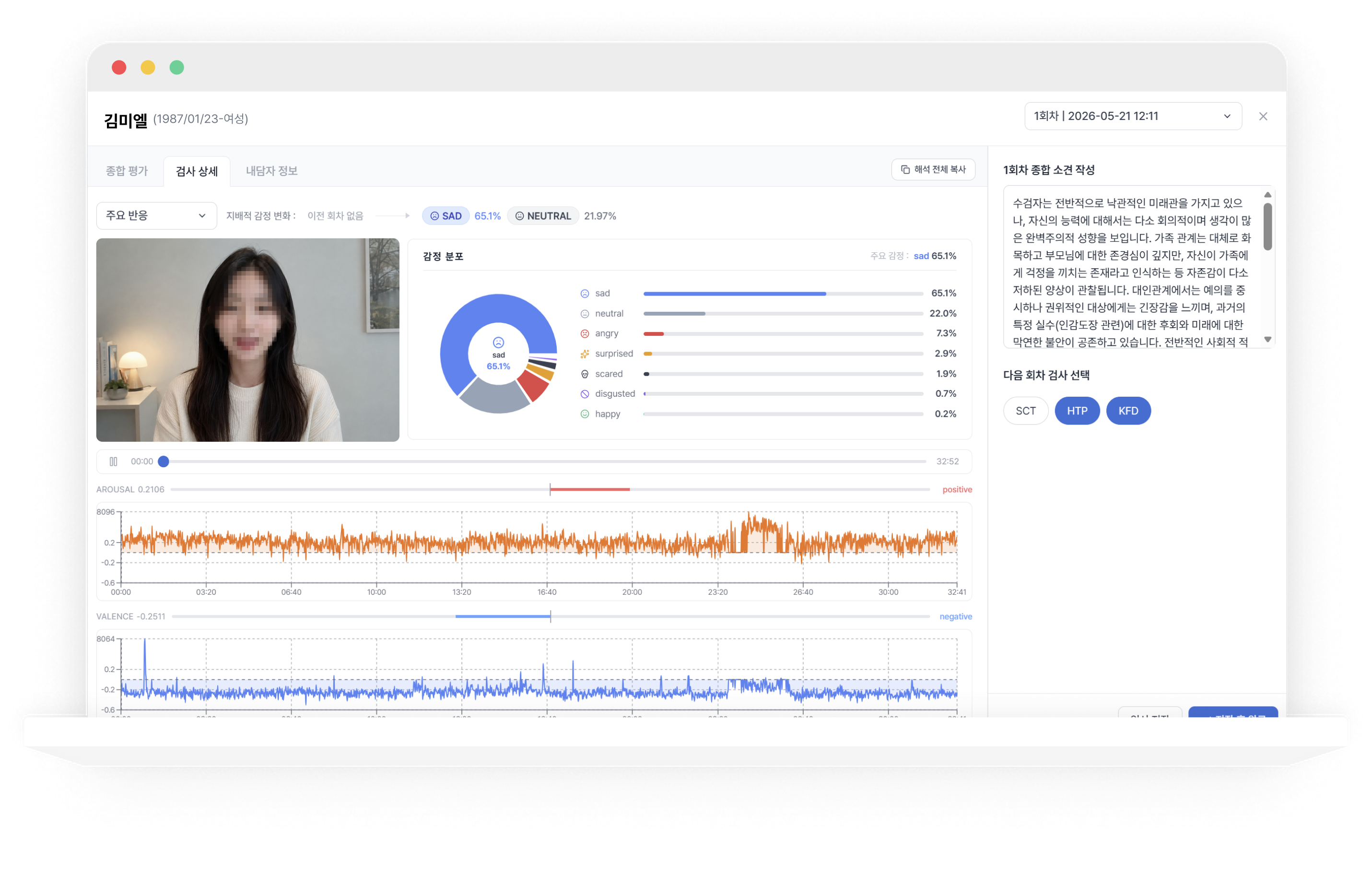Click the 'negative' valence label
The width and height of the screenshot is (1372, 874).
955,616
